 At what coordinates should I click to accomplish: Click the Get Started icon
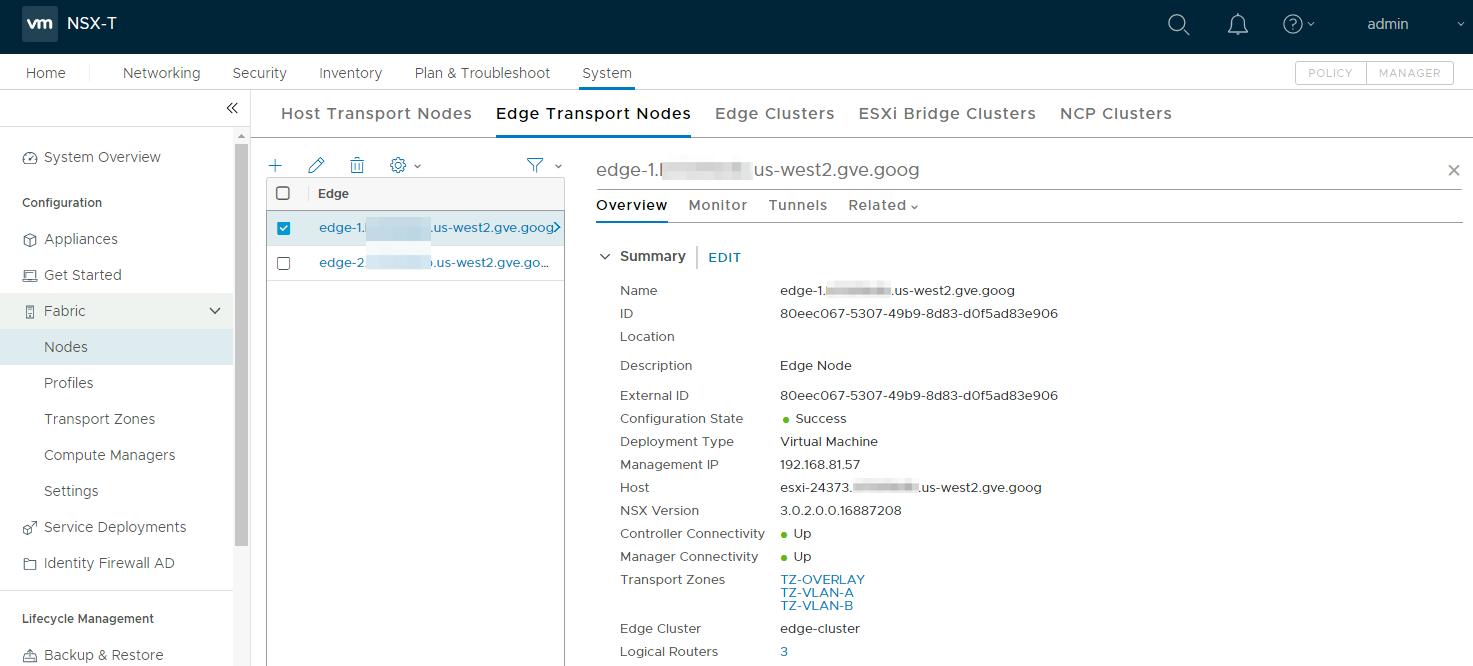[x=30, y=276]
